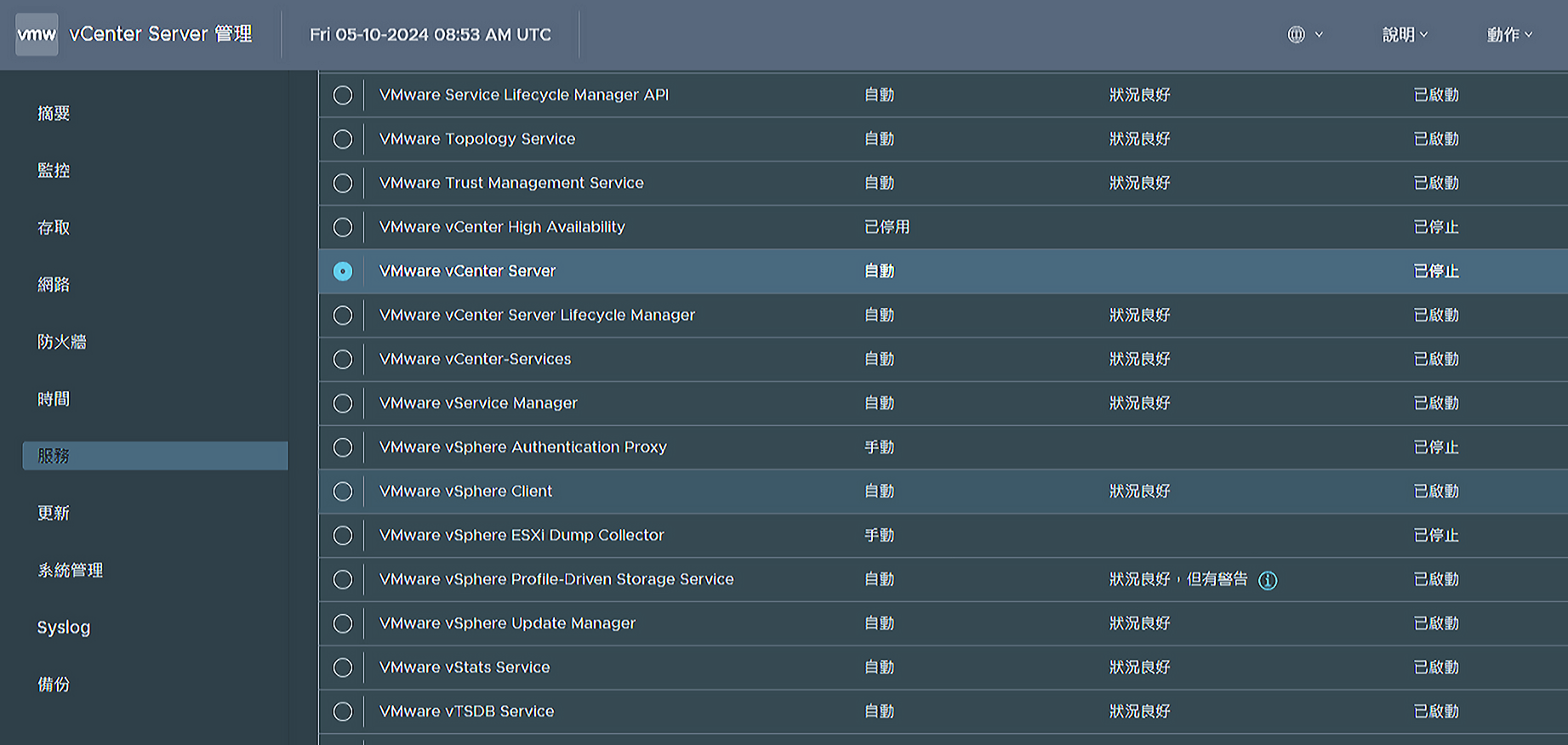Select VMware vService Manager radio button
1568x745 pixels.
tap(343, 403)
